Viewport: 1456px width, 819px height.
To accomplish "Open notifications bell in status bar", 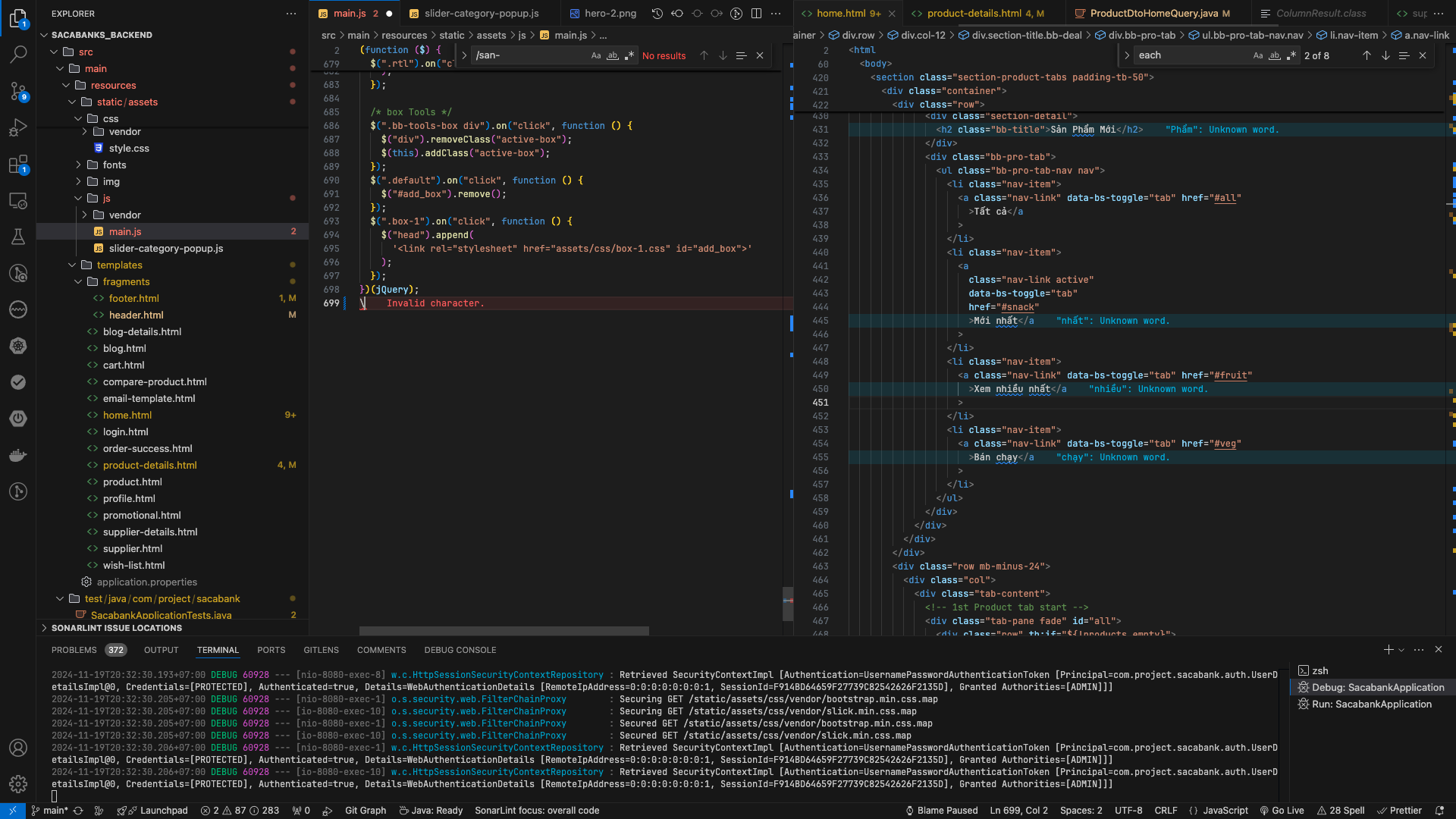I will (x=1439, y=811).
